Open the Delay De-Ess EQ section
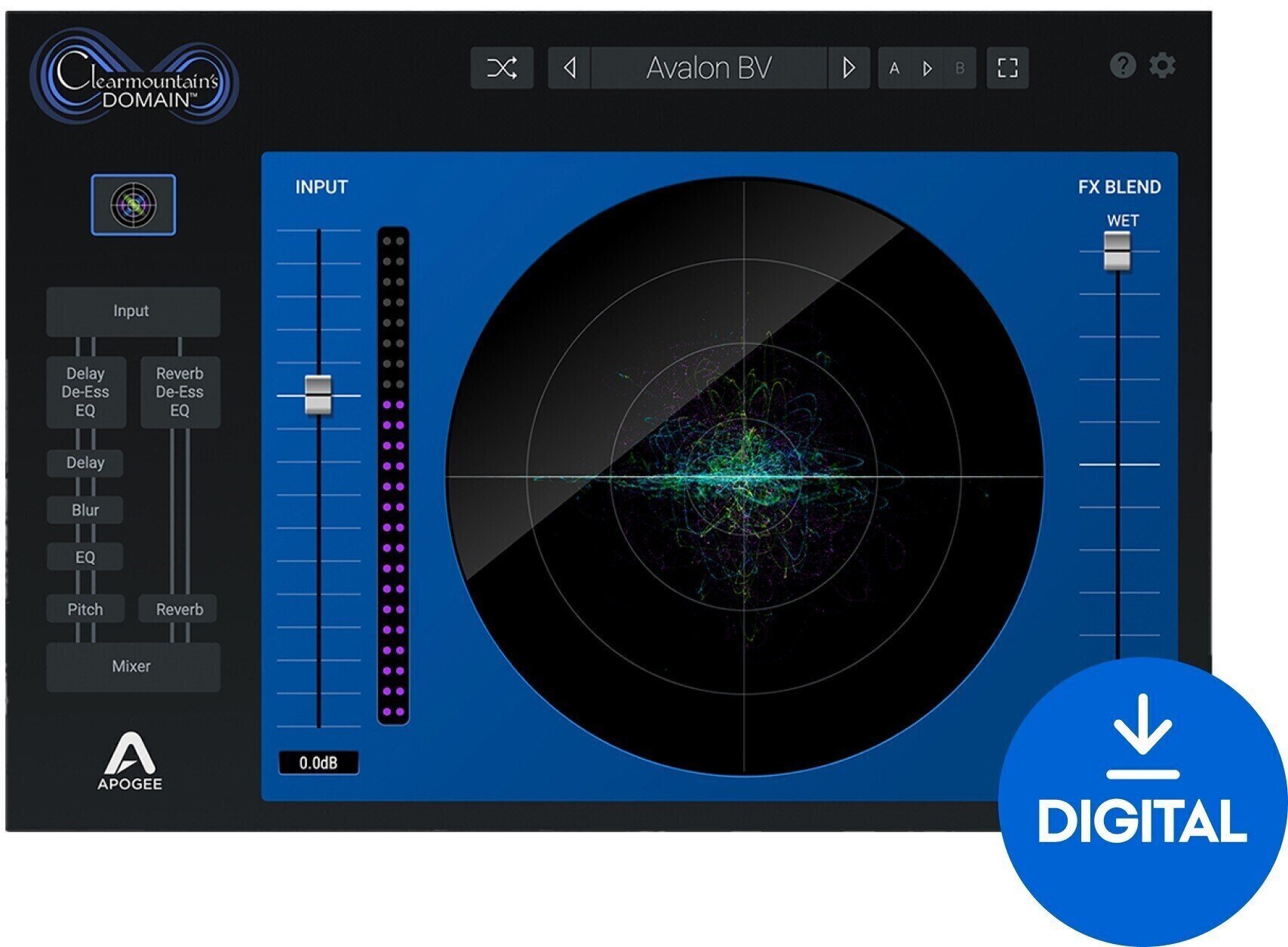 point(85,392)
